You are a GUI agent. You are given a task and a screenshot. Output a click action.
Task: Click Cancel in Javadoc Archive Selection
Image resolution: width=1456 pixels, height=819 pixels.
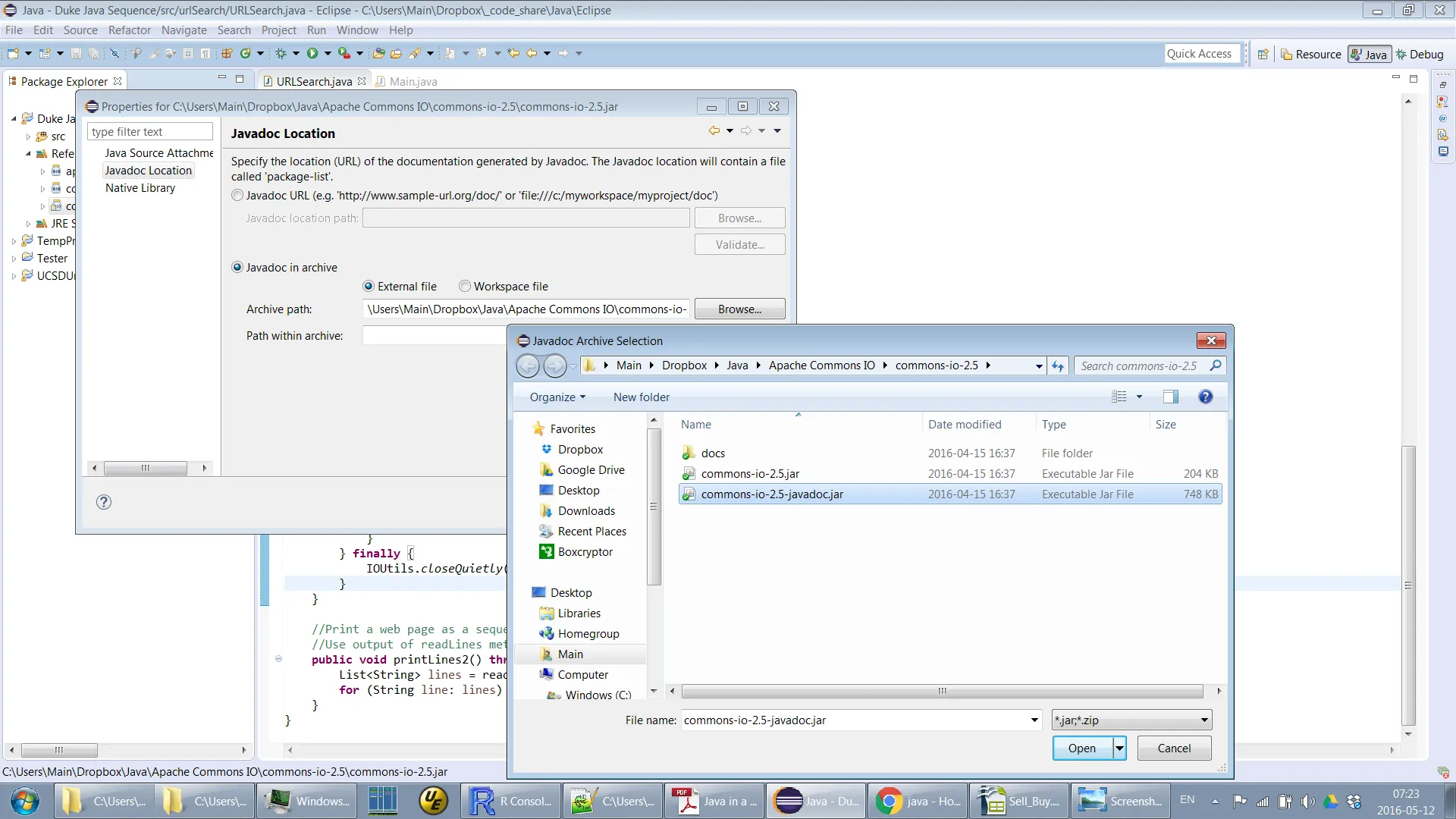[1174, 748]
